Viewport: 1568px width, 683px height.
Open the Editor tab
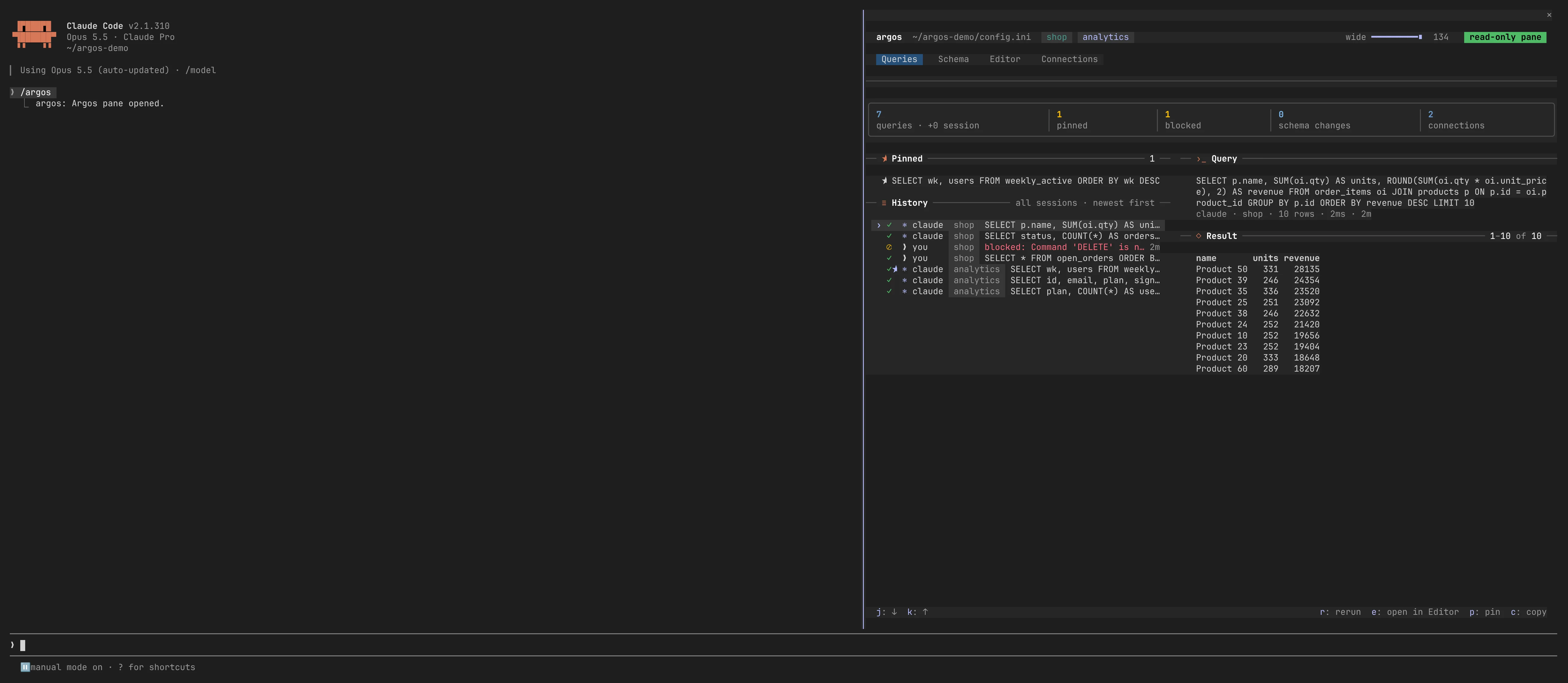pos(1005,59)
